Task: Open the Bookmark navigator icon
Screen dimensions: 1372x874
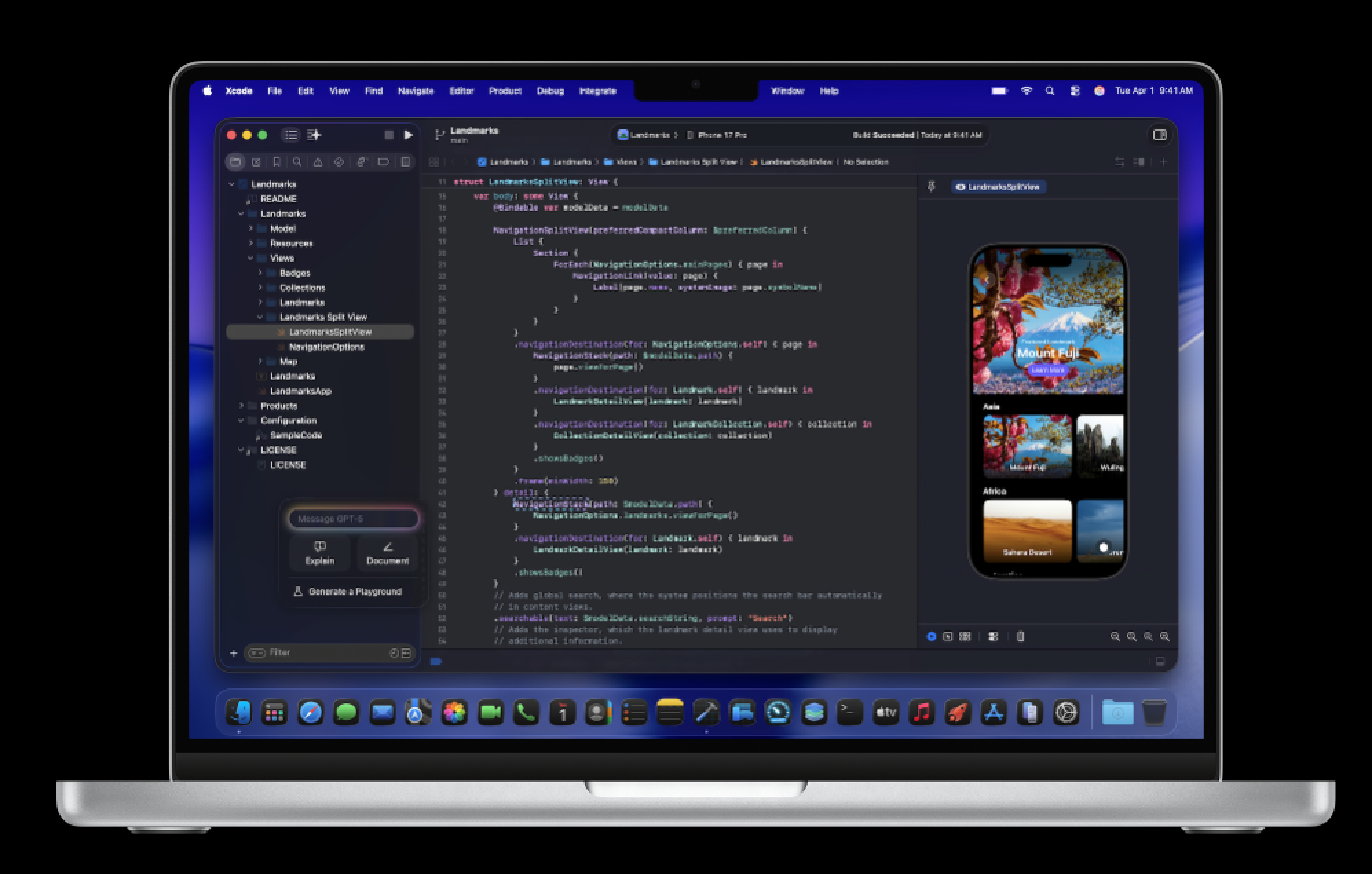Action: pos(277,162)
